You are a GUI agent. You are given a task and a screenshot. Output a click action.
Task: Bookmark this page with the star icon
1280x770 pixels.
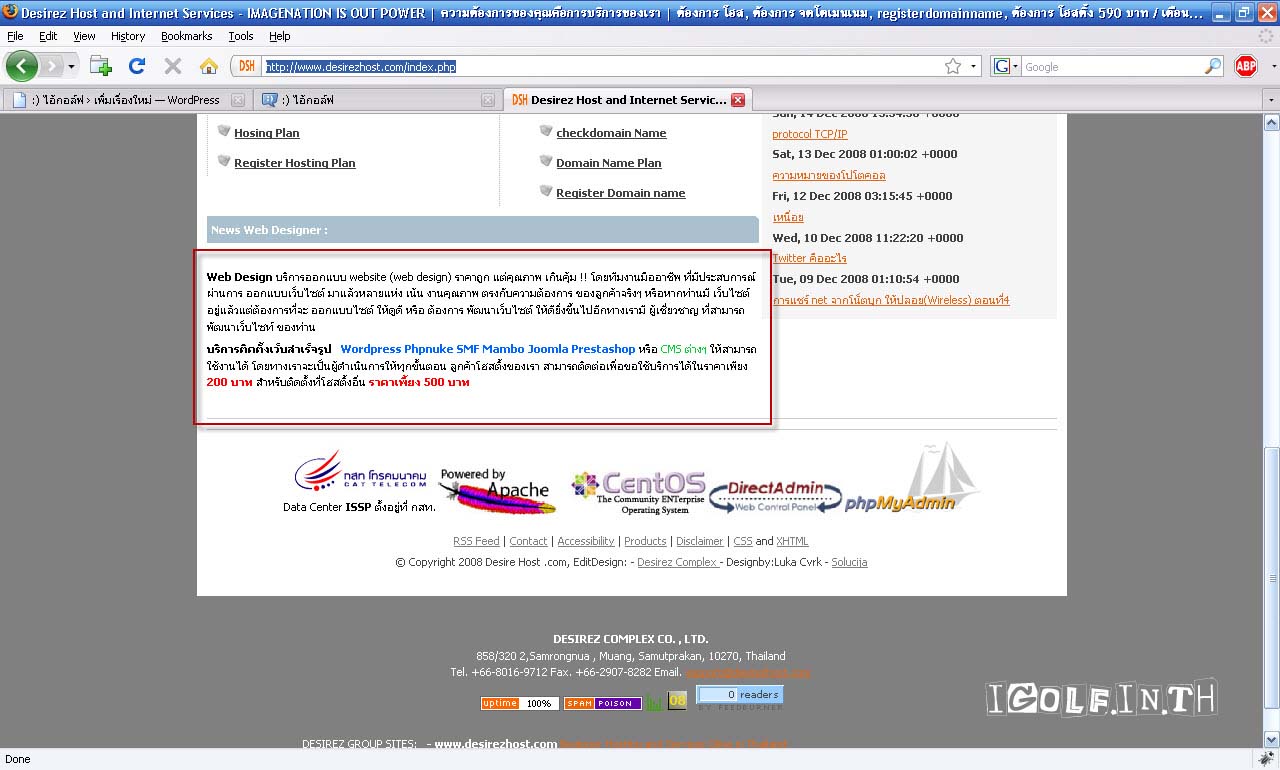click(x=953, y=66)
